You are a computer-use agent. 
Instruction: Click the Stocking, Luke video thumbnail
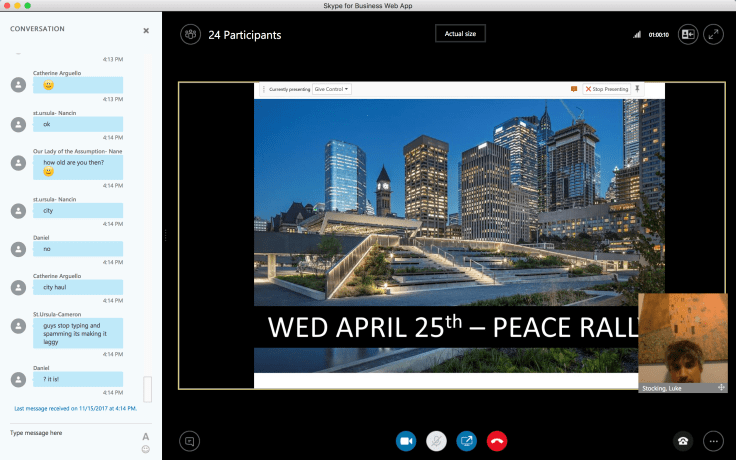(x=683, y=343)
